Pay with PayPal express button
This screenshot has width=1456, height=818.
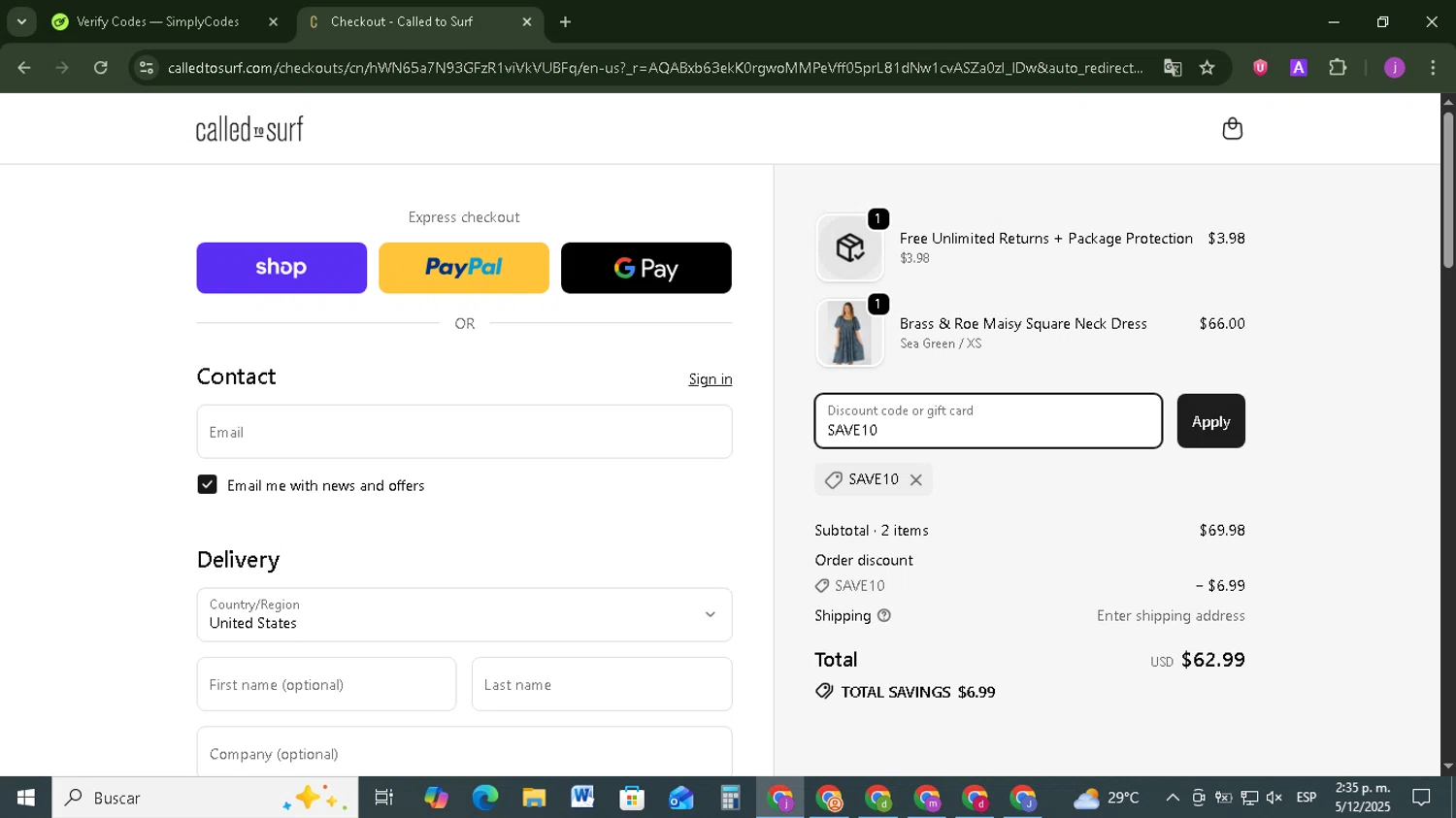[x=464, y=268]
